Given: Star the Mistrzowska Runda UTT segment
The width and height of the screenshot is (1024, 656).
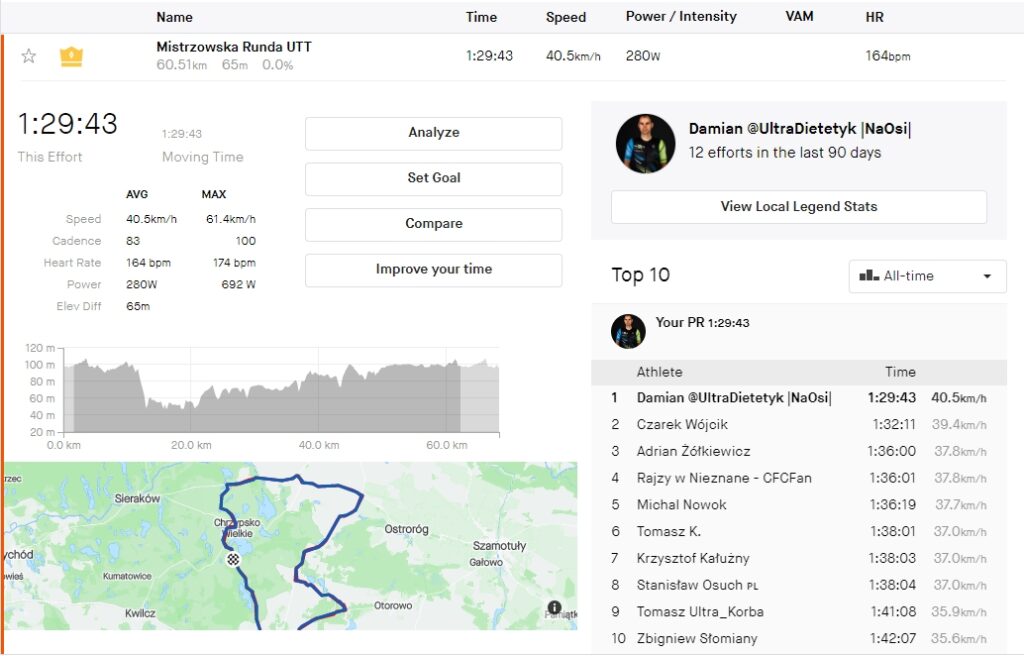Looking at the screenshot, I should (x=29, y=56).
